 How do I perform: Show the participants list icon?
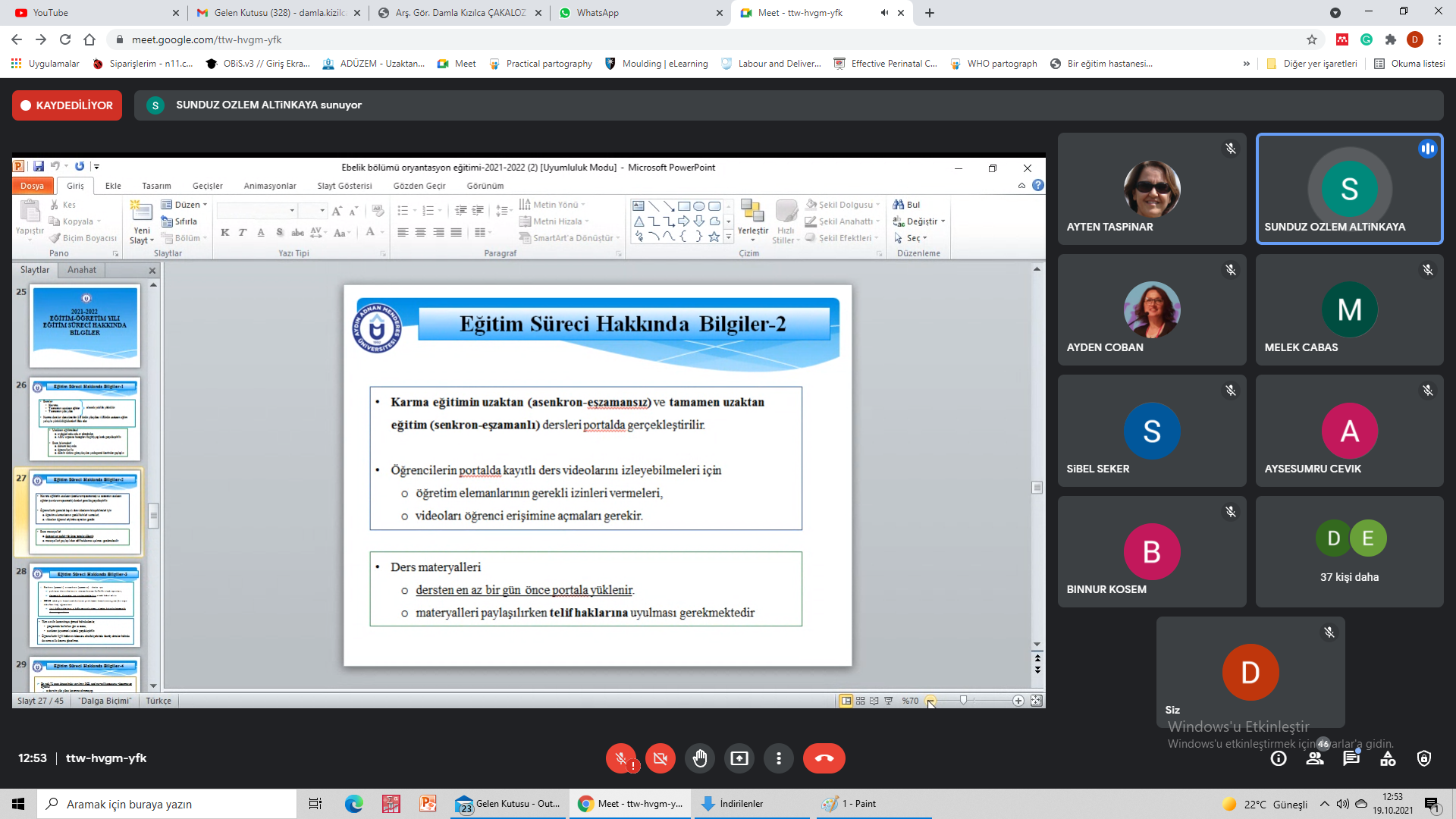click(x=1315, y=758)
